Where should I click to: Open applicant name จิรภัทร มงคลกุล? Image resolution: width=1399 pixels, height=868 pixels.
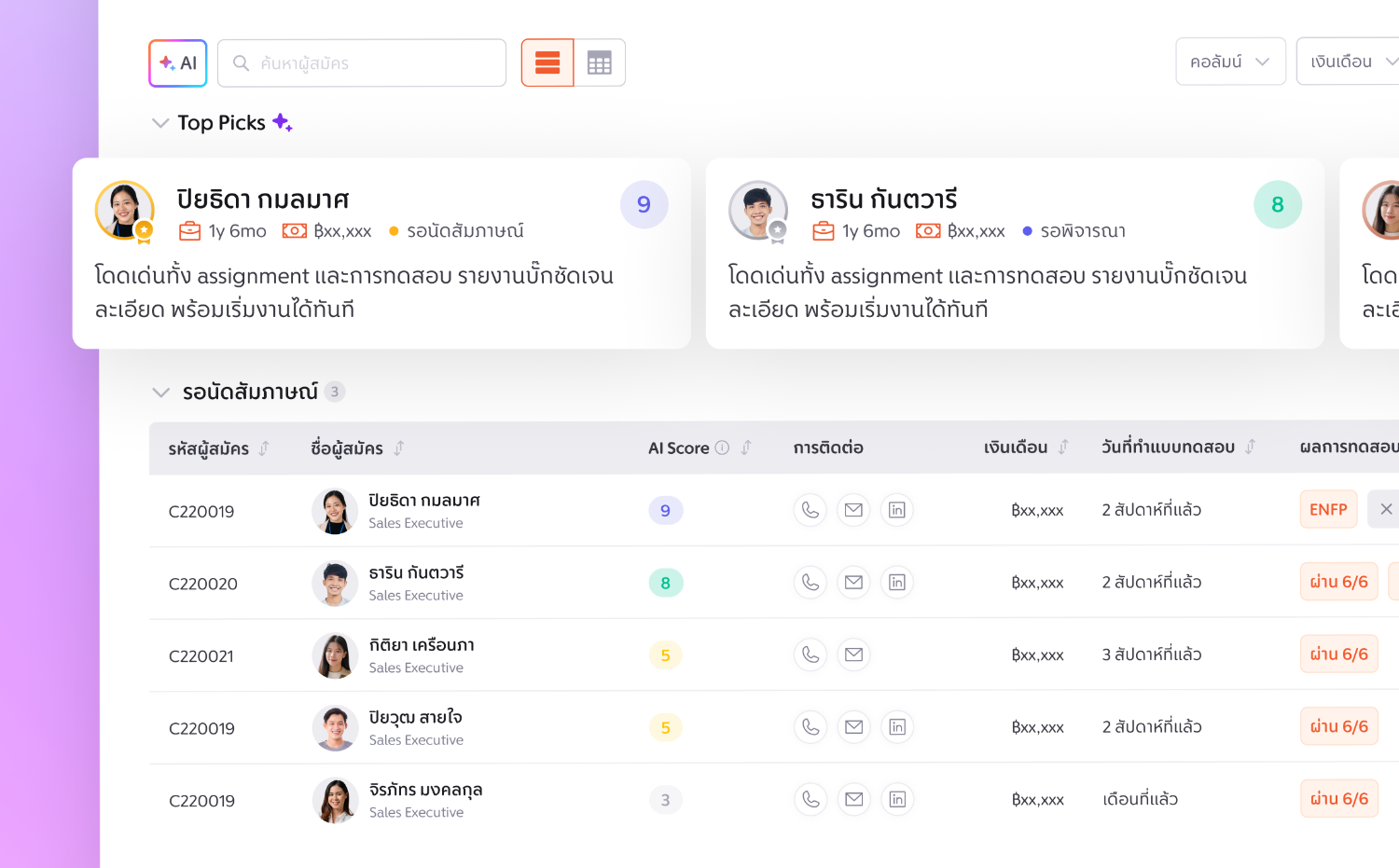(x=425, y=790)
